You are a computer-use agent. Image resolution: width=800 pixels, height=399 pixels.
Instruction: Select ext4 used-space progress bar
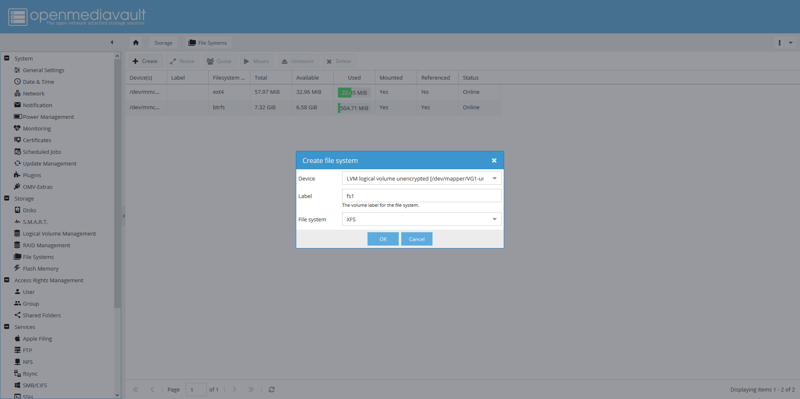click(354, 92)
